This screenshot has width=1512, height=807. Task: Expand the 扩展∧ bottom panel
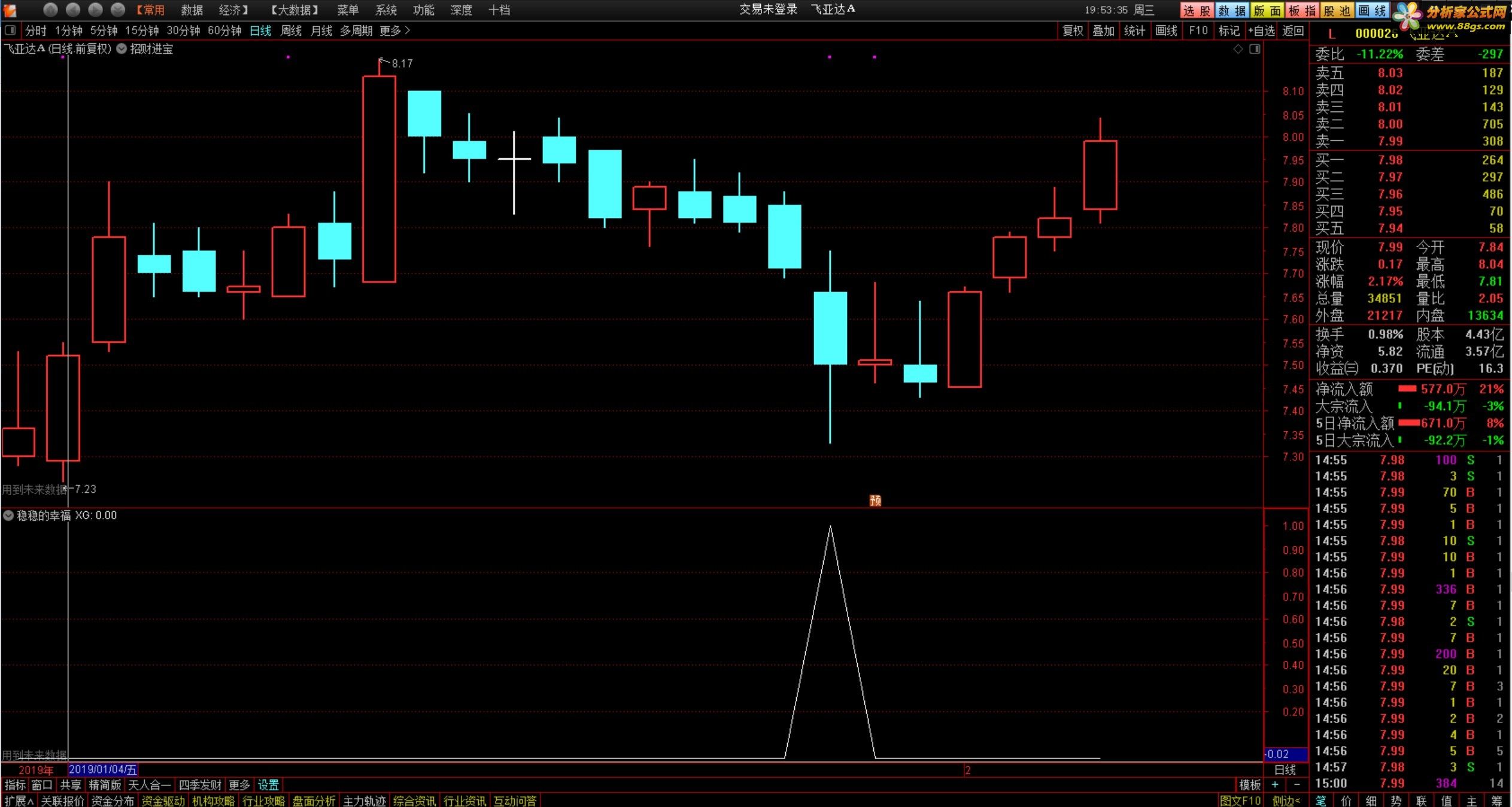coord(19,800)
